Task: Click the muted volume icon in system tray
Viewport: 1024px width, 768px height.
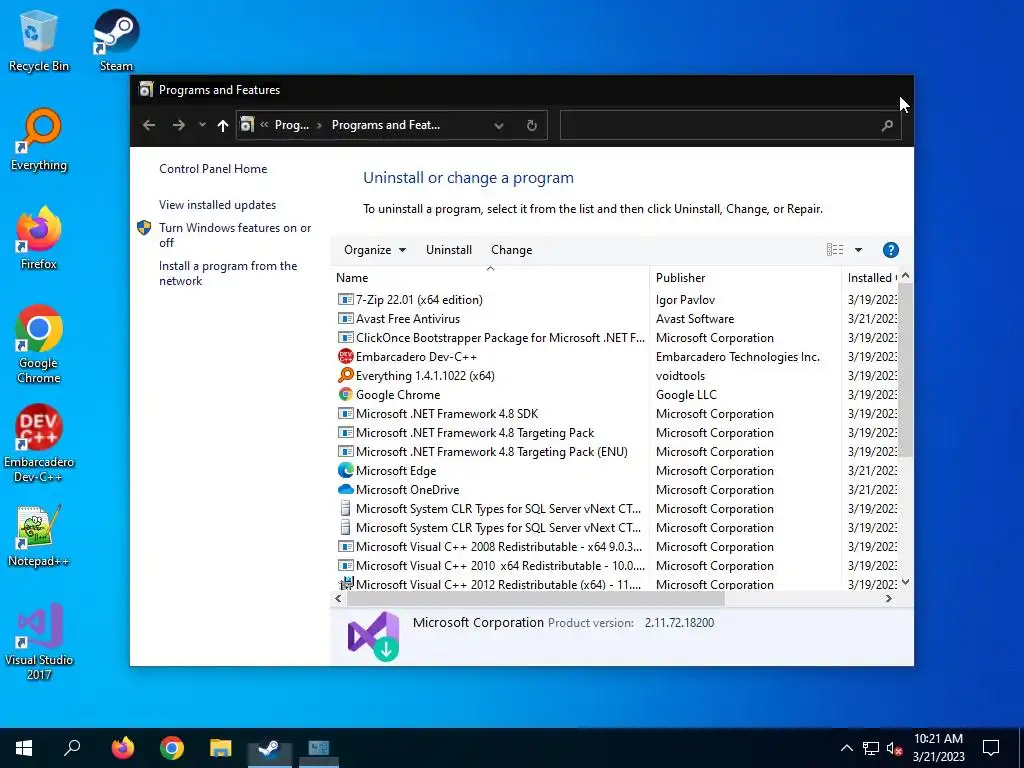Action: 894,748
